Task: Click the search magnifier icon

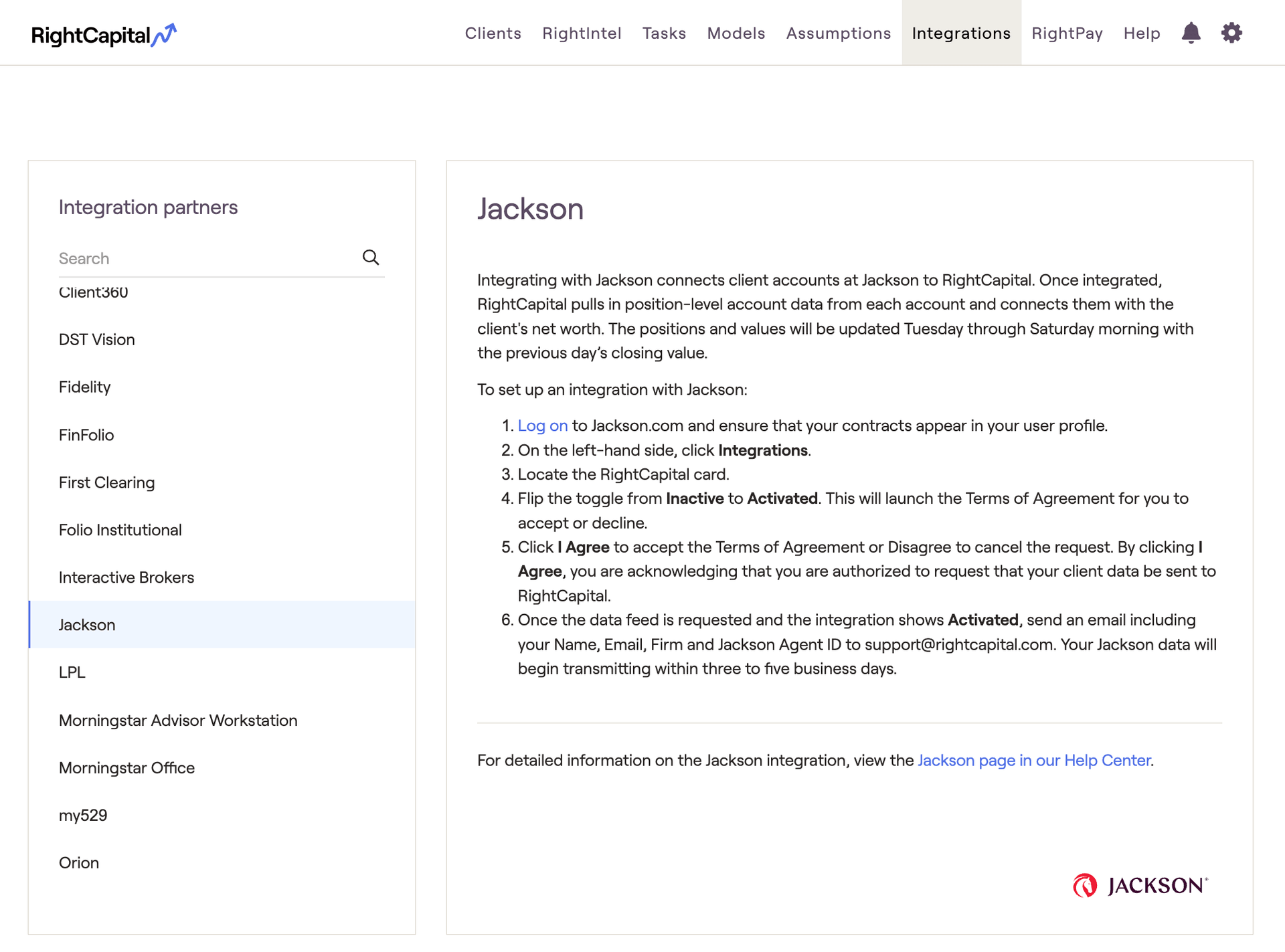Action: coord(371,258)
